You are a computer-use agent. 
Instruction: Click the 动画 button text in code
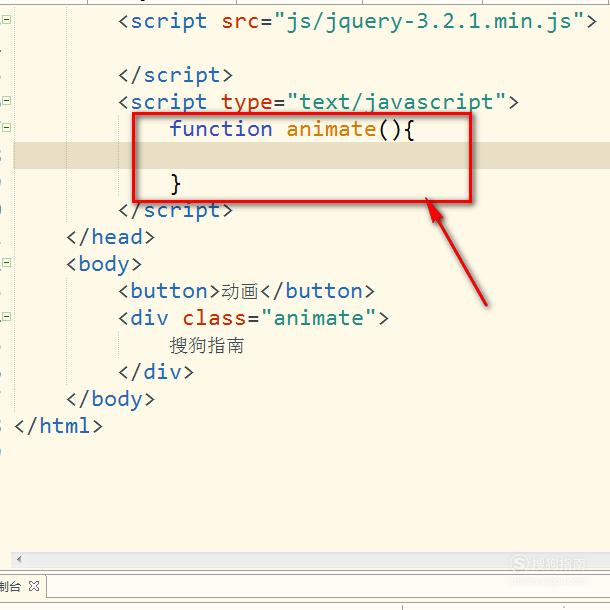pos(240,291)
